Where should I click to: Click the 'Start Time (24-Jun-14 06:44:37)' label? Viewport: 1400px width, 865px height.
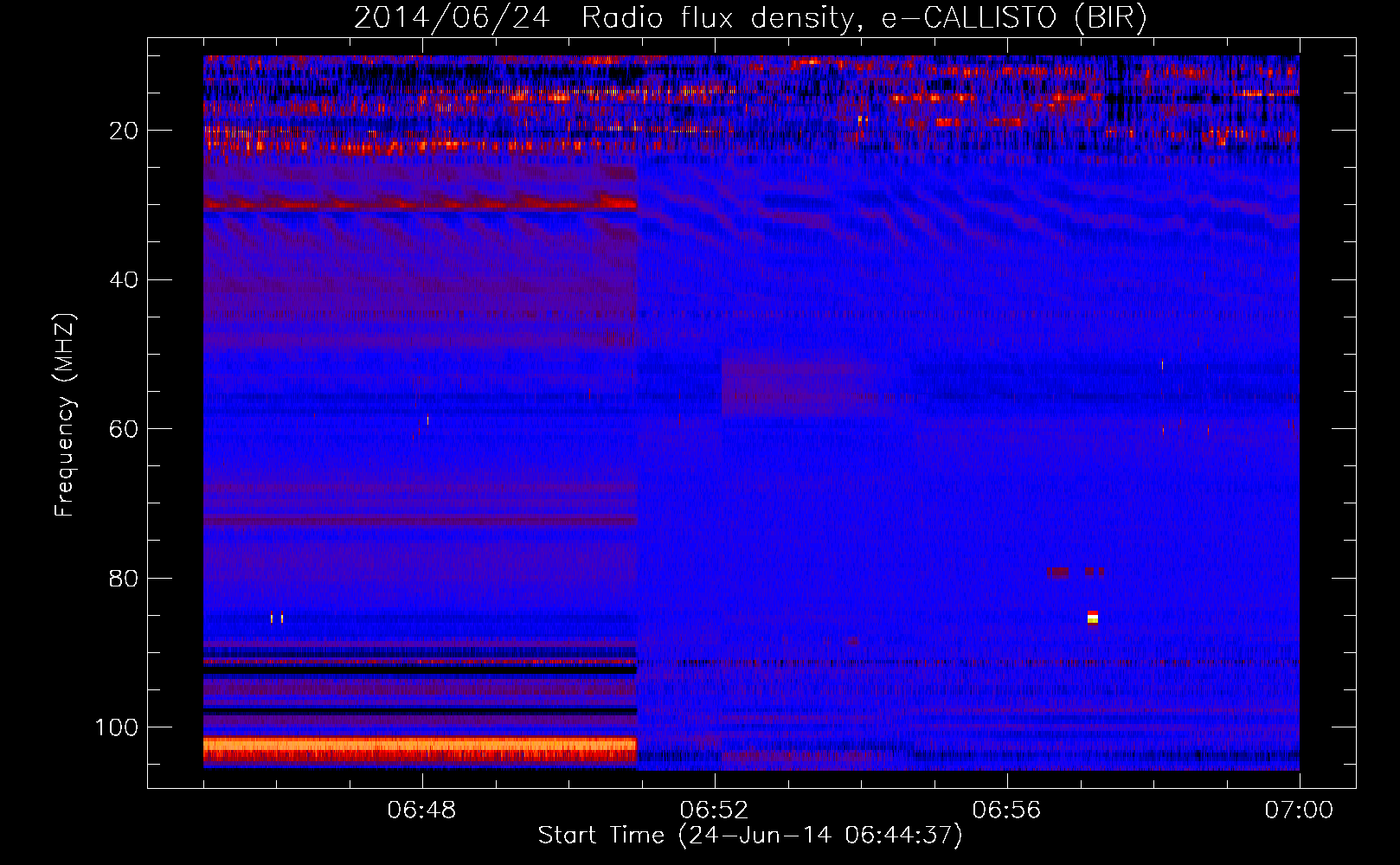coord(749,836)
